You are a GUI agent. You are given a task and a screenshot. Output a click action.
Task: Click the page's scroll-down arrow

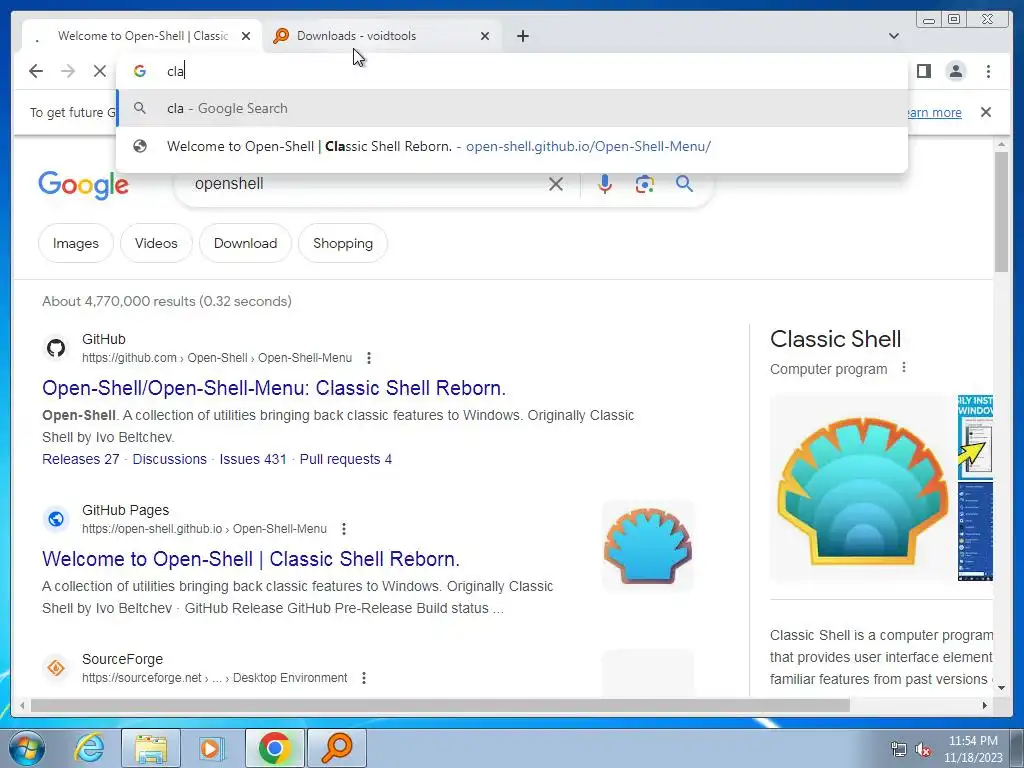tap(1001, 687)
